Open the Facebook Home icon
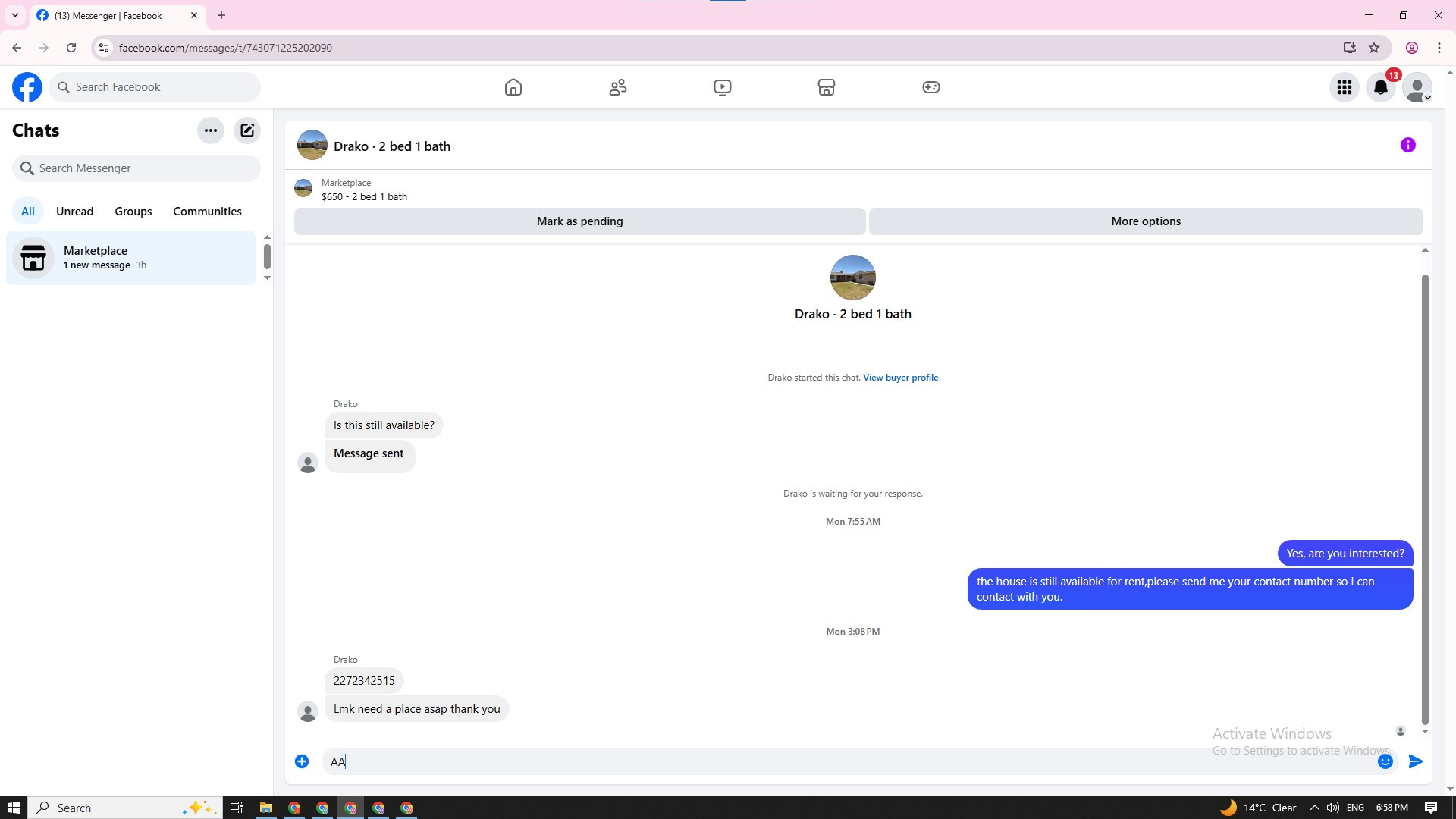1456x819 pixels. click(513, 87)
